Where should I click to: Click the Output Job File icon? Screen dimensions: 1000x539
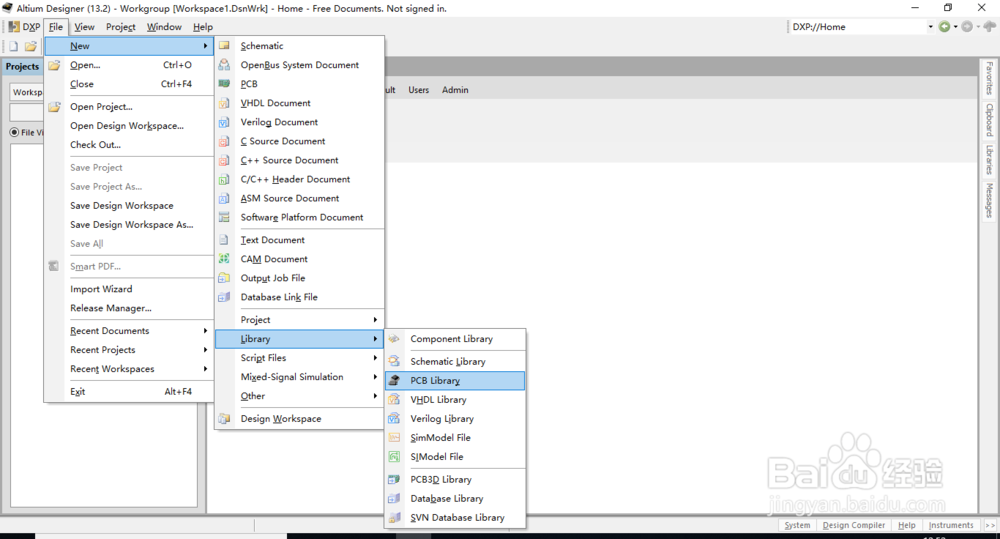tap(224, 278)
